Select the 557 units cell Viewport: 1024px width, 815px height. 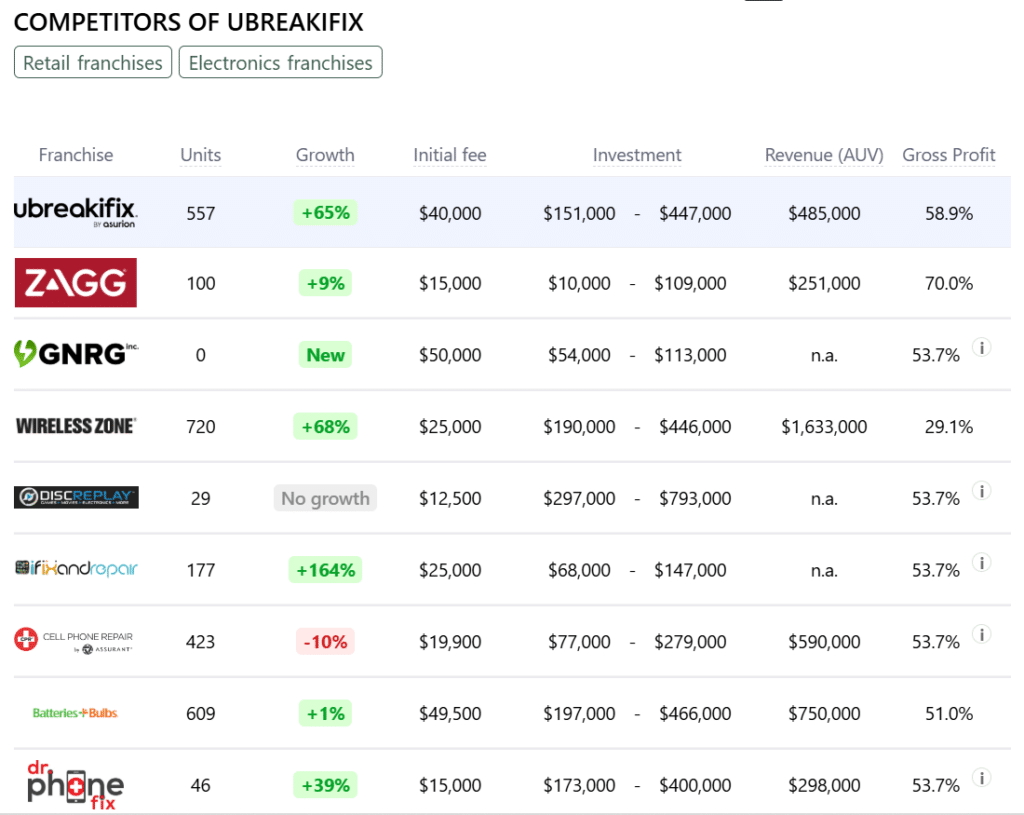click(200, 214)
